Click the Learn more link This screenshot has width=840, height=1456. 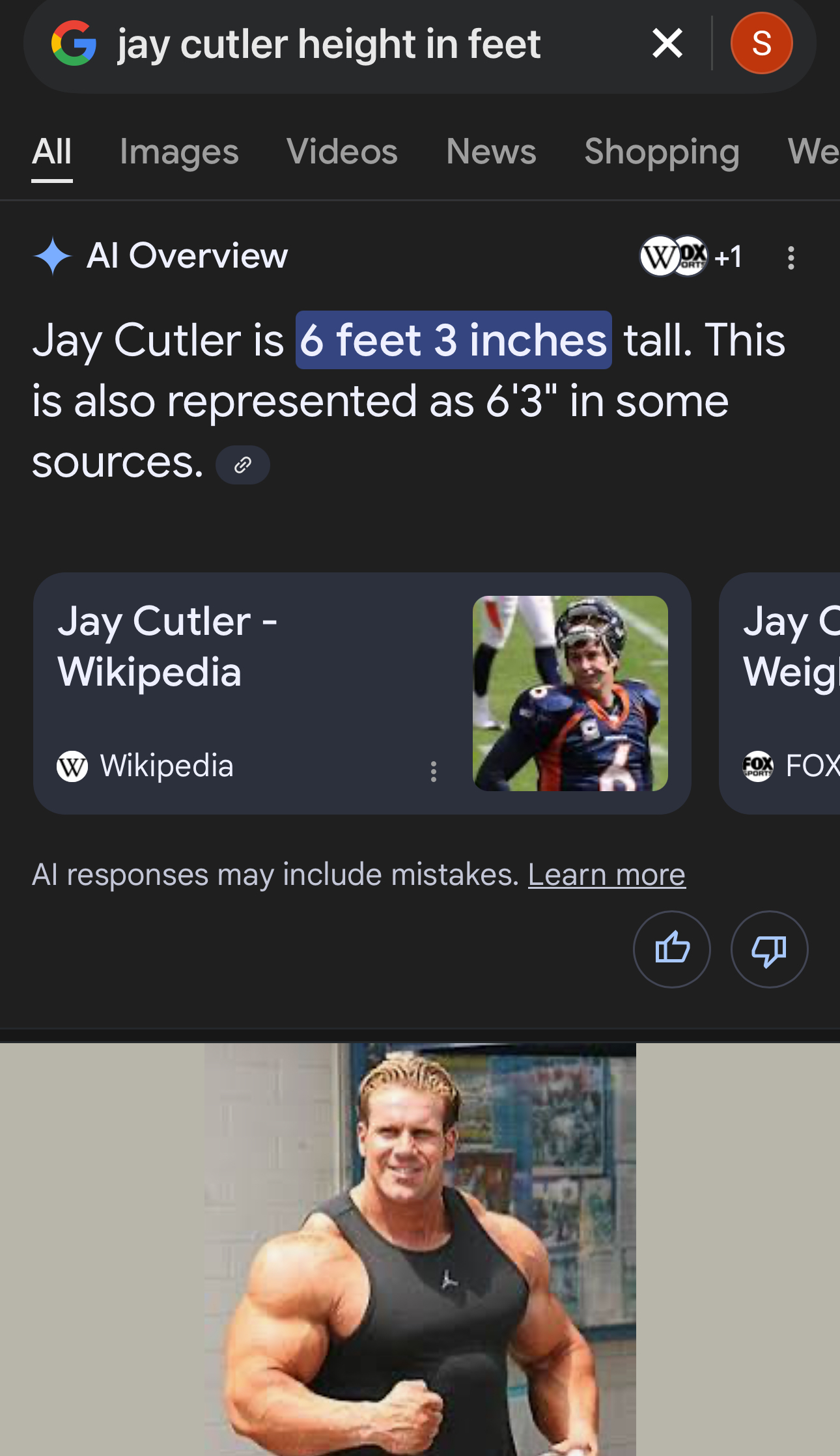[x=606, y=875]
